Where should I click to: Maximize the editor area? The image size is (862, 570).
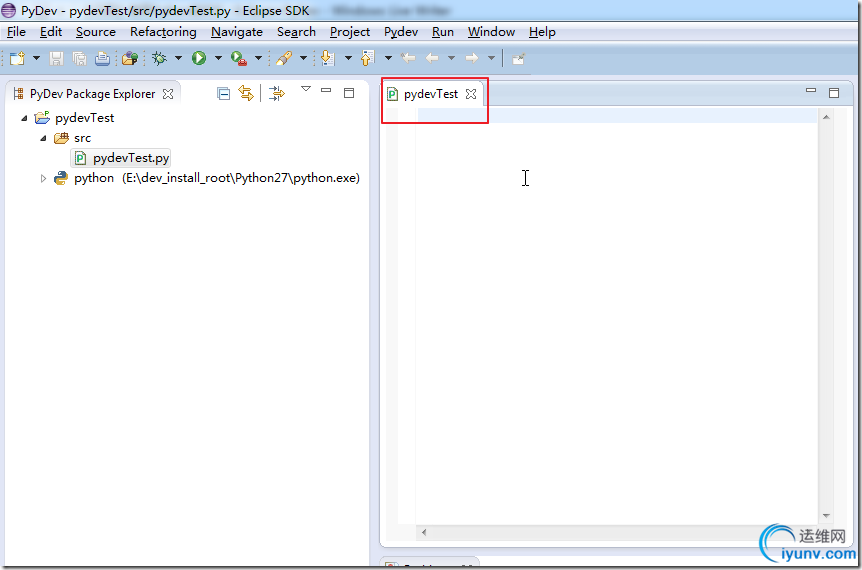pyautogui.click(x=834, y=93)
